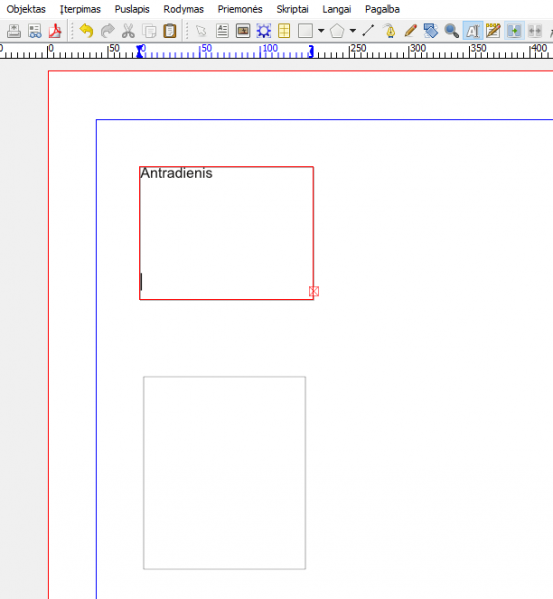This screenshot has width=553, height=599.
Task: Select the Insert Table tool
Action: (x=284, y=31)
